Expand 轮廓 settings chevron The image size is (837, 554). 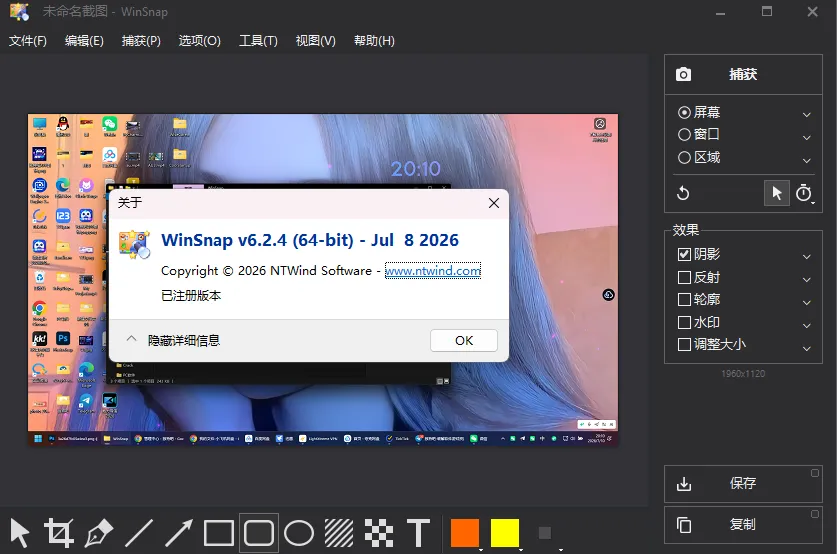point(807,303)
